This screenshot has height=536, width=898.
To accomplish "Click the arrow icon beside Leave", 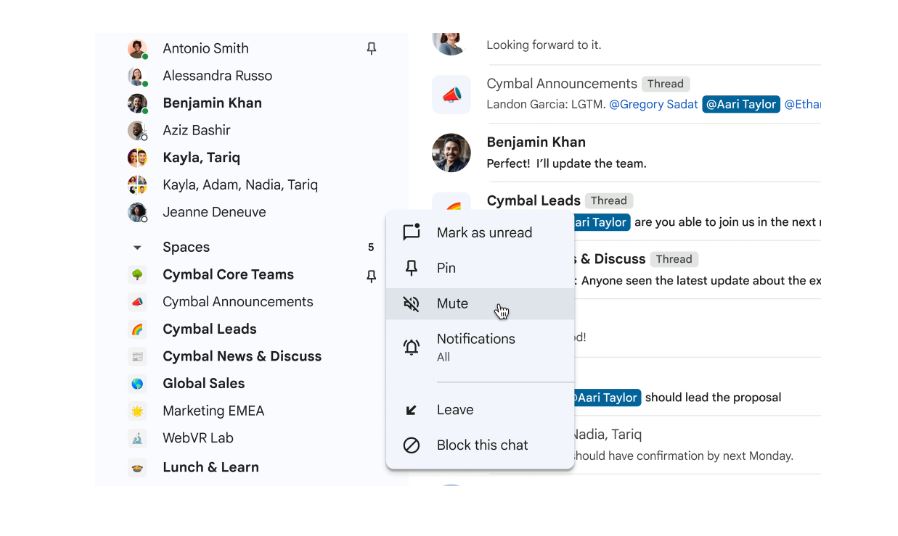I will [411, 409].
